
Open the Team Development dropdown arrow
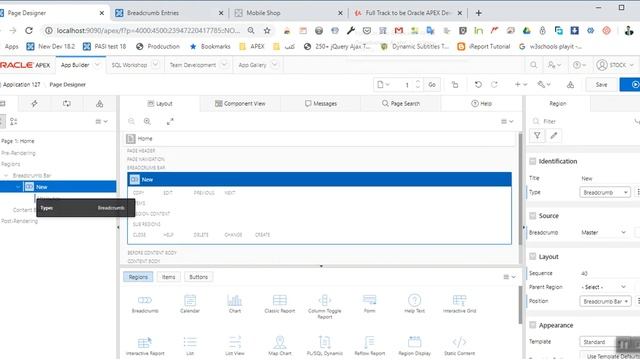pyautogui.click(x=224, y=65)
